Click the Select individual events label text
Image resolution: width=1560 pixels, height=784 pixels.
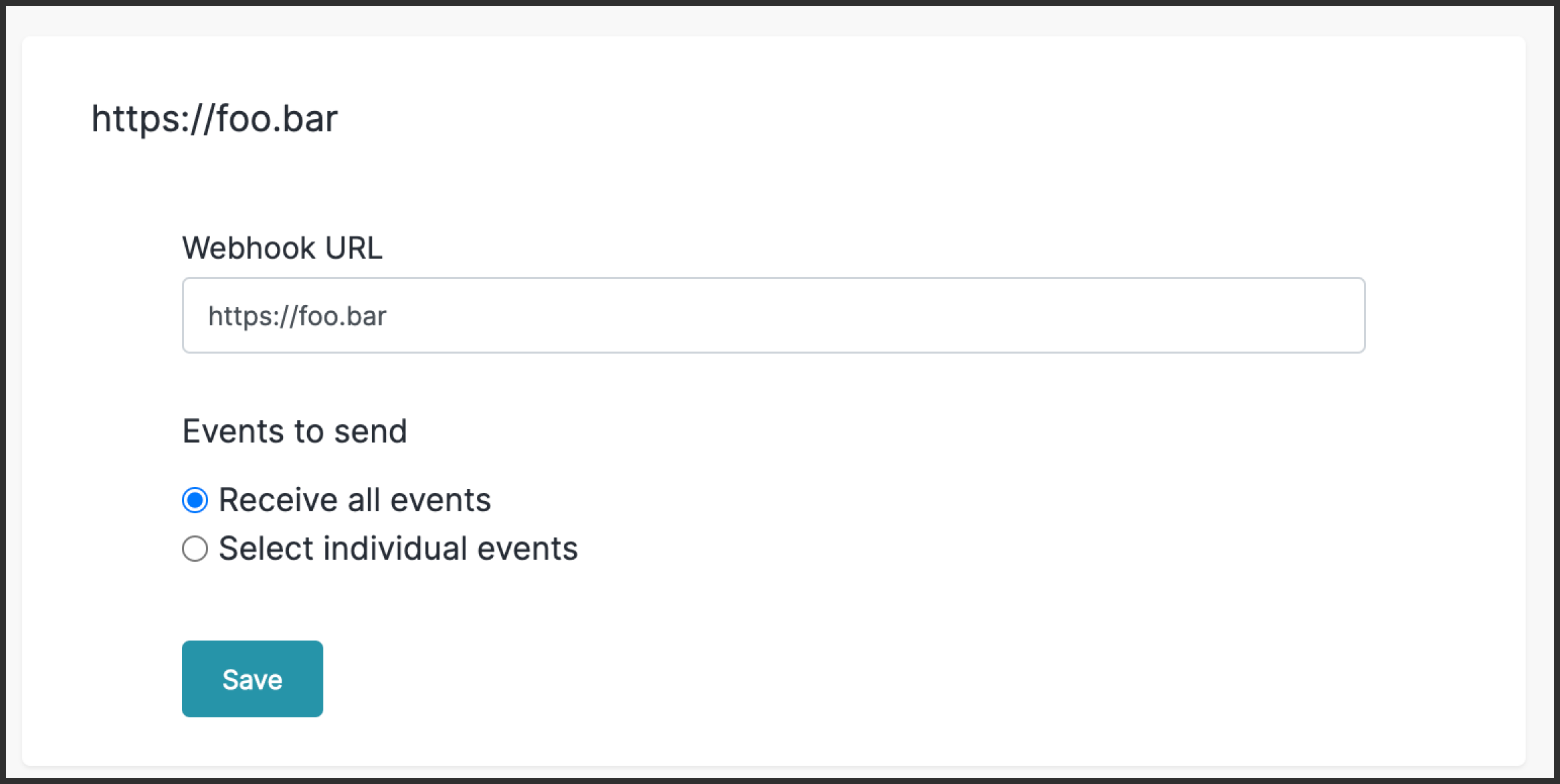point(398,549)
